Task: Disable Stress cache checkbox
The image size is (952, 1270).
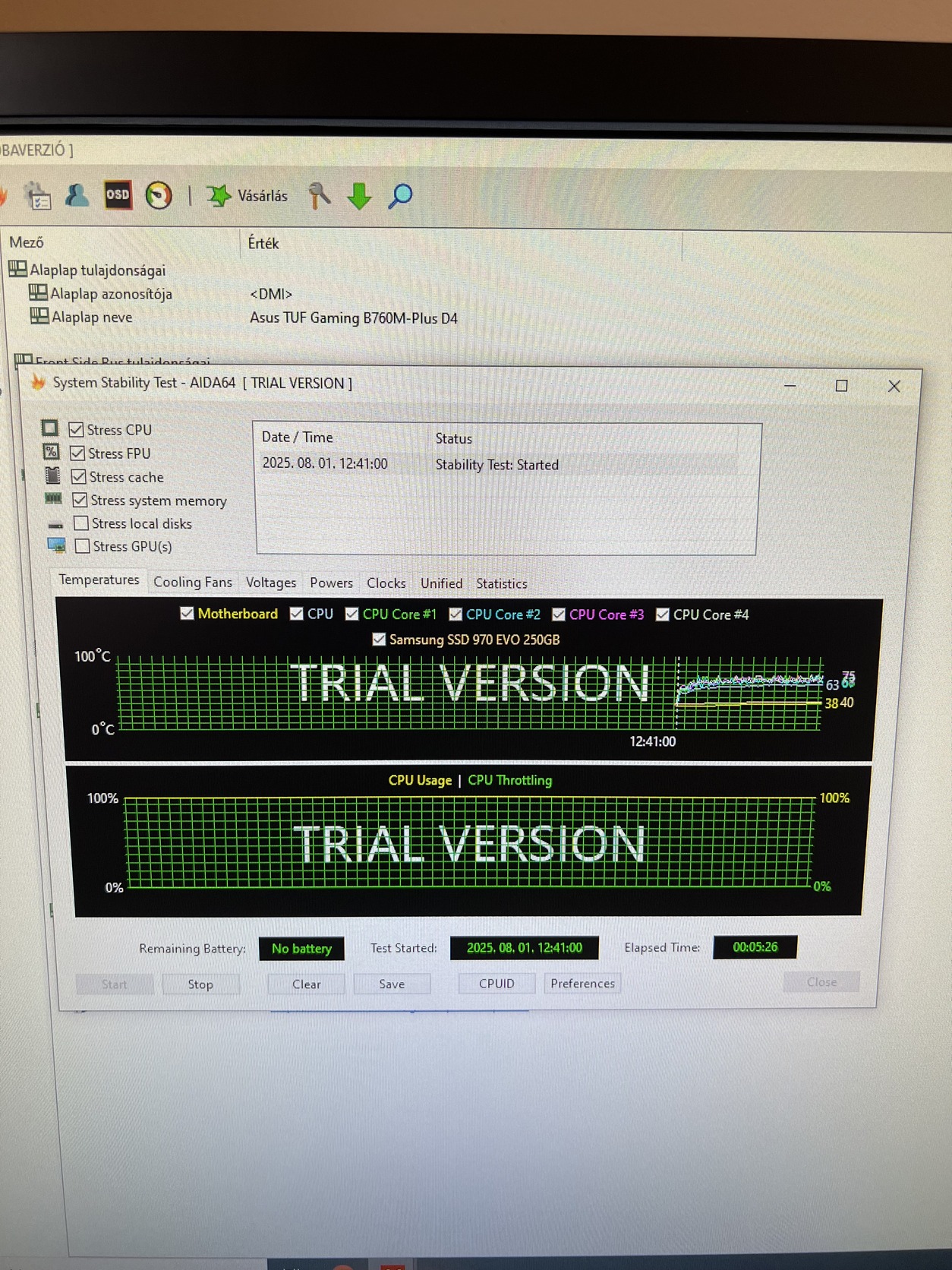Action: pos(78,476)
